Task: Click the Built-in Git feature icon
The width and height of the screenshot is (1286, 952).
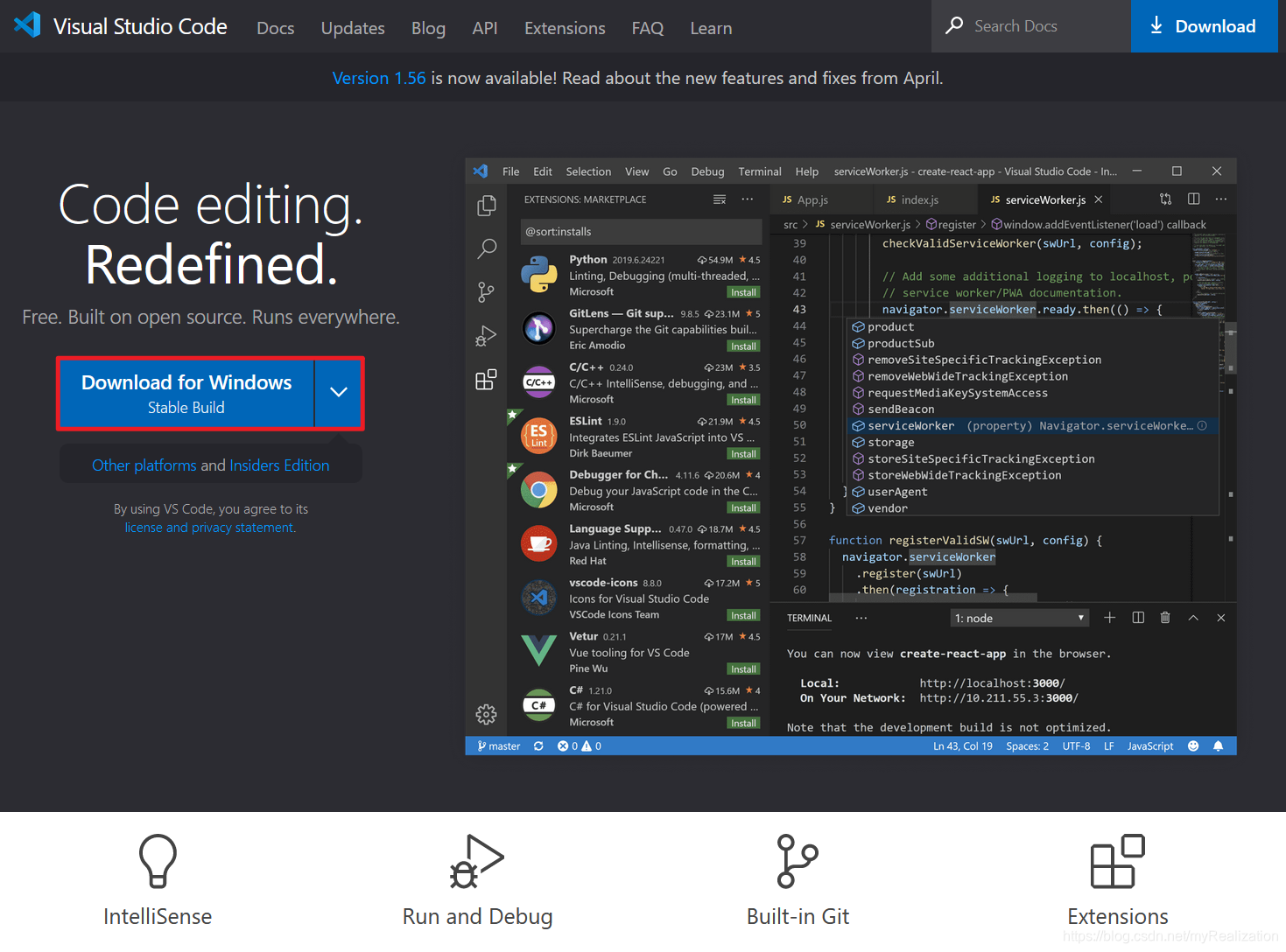Action: 798,861
